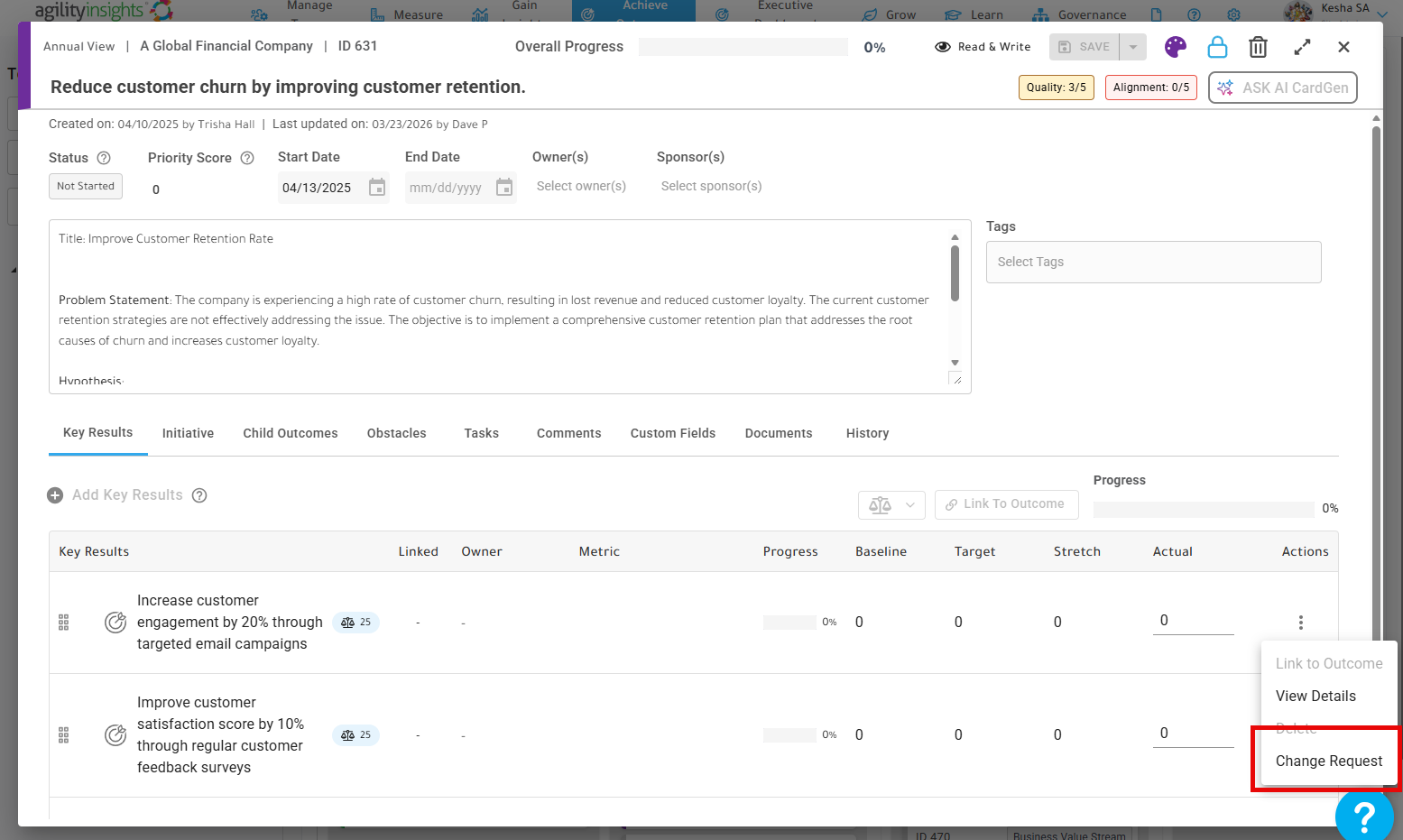Open the blue help chat bubble
Viewport: 1403px width, 840px height.
pyautogui.click(x=1364, y=817)
